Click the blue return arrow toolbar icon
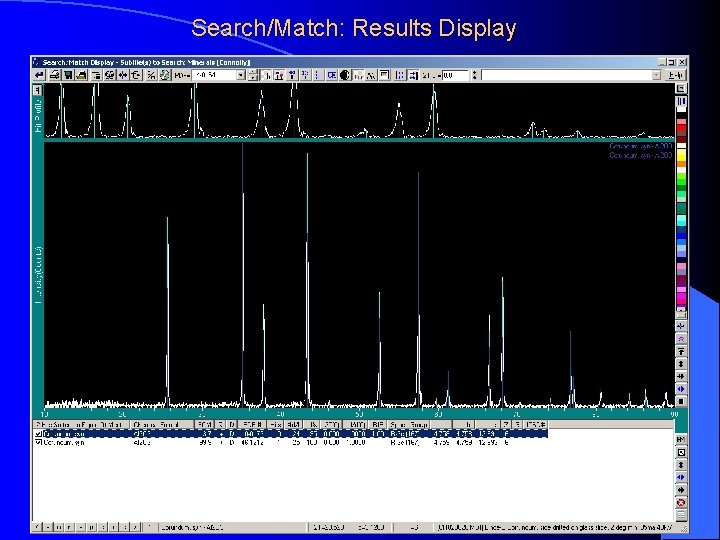Viewport: 720px width, 540px height. 39,75
